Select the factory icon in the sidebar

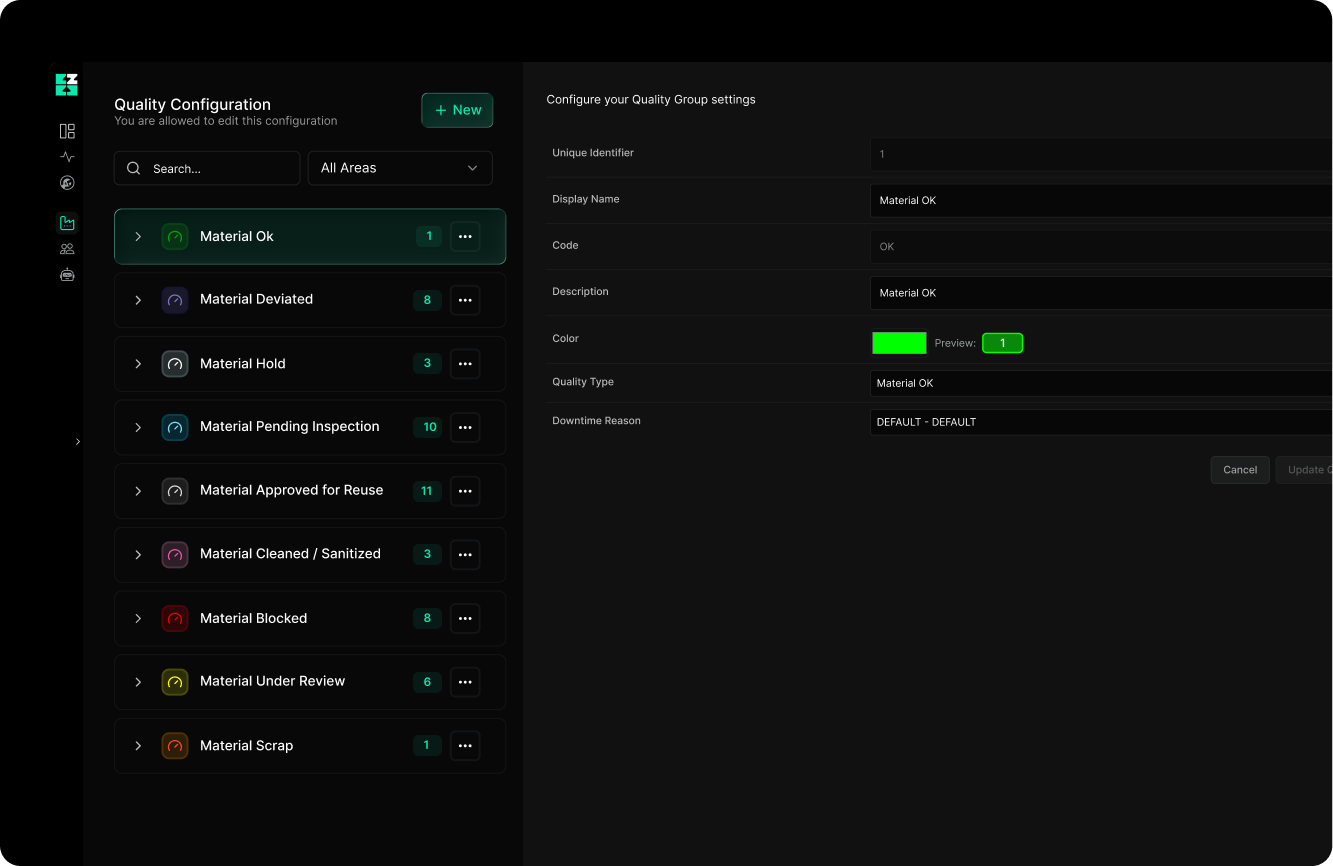click(66, 222)
